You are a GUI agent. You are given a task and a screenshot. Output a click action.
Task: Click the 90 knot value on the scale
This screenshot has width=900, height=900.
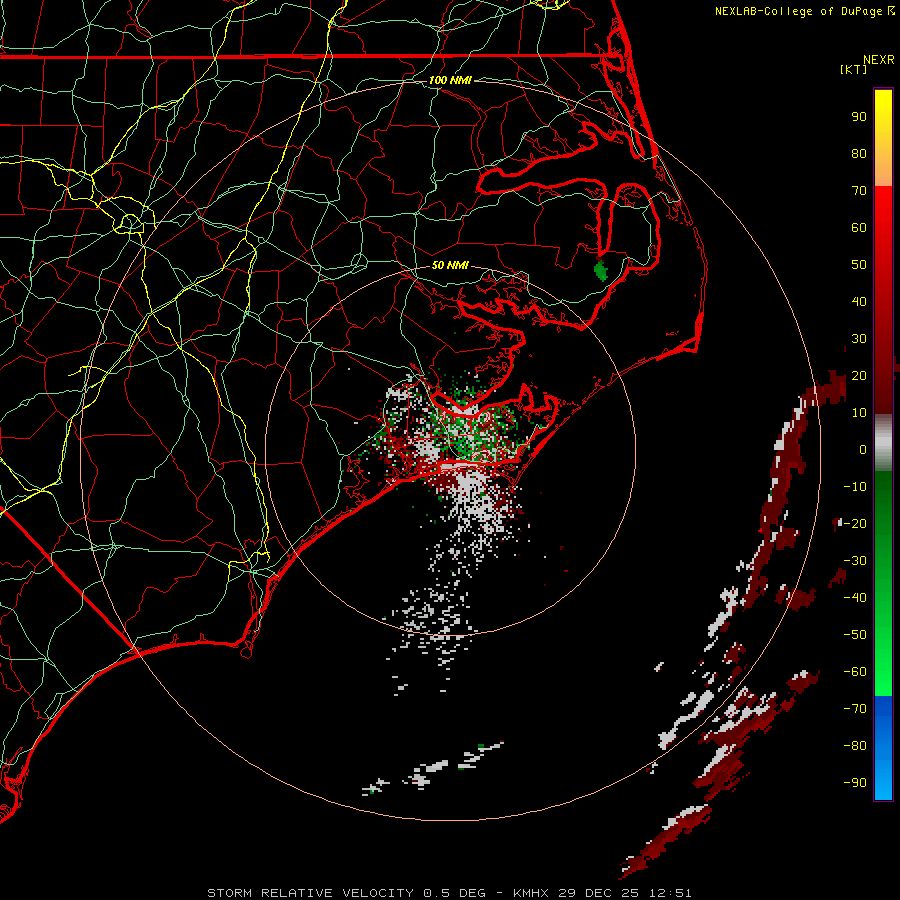(859, 117)
